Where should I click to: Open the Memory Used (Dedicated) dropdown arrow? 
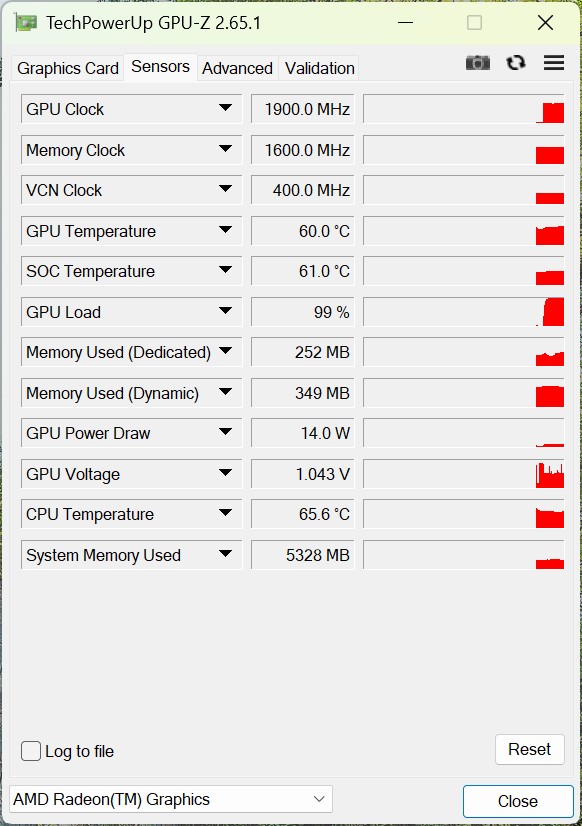tap(225, 351)
